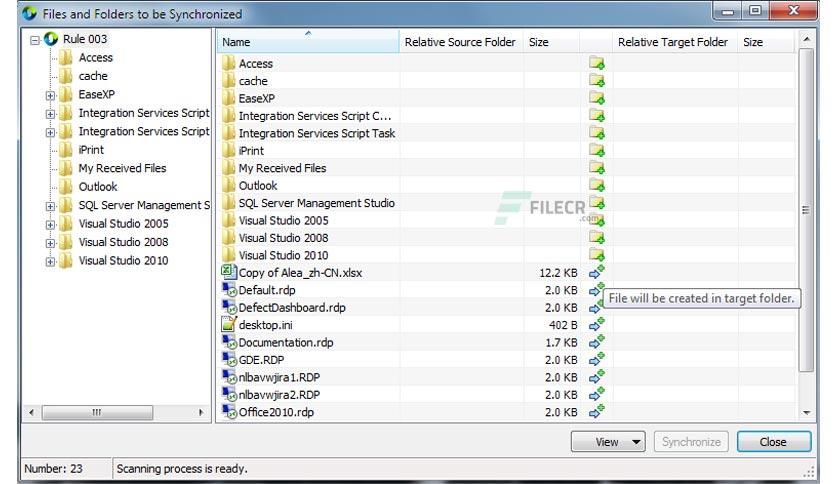
Task: Select the DefectDashboard.rdp file name
Action: click(292, 308)
